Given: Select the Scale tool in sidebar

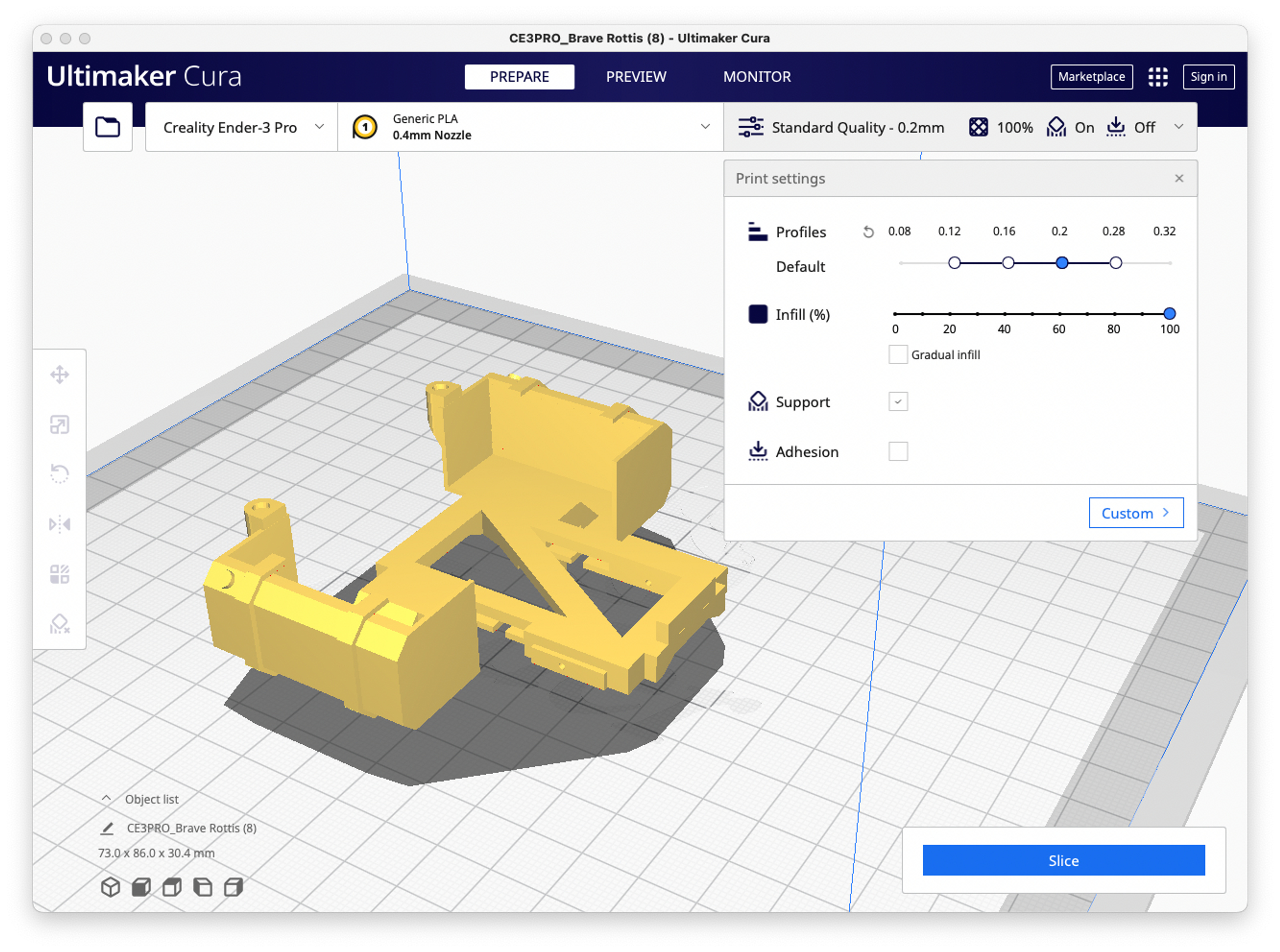Looking at the screenshot, I should click(x=59, y=425).
